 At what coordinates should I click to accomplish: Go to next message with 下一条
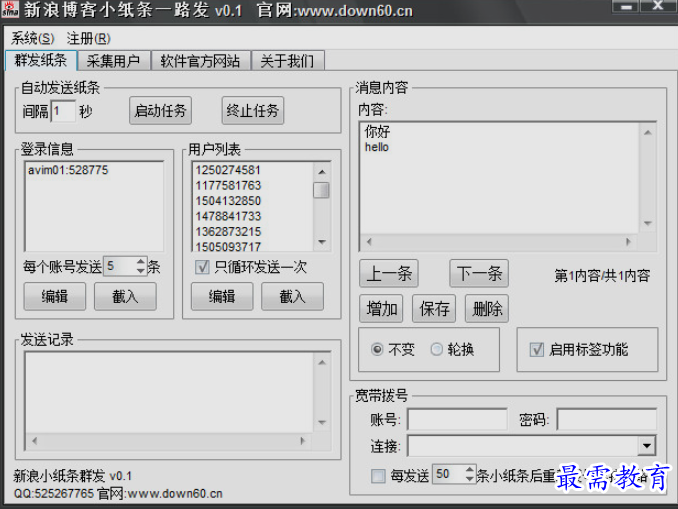coord(479,273)
